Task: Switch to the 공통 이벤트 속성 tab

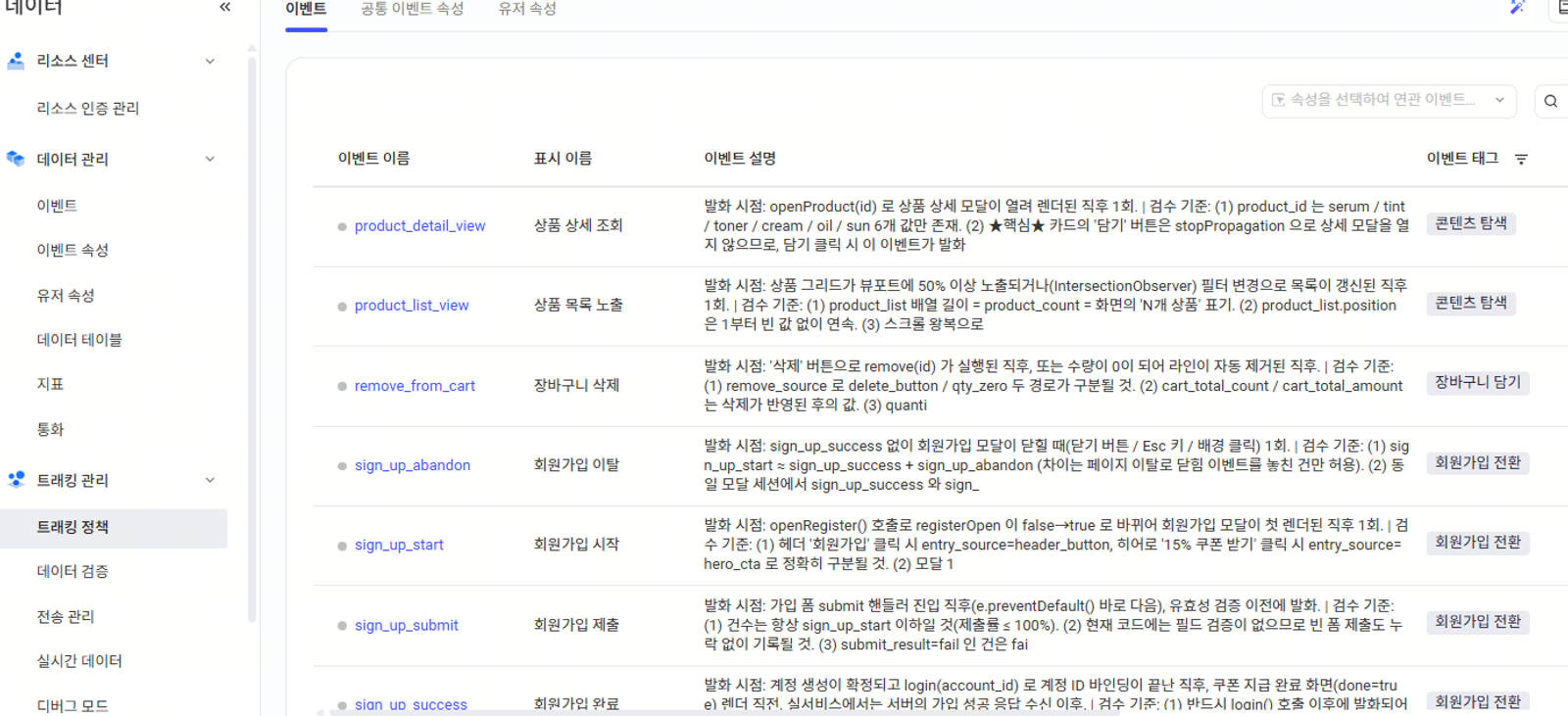Action: pyautogui.click(x=412, y=9)
